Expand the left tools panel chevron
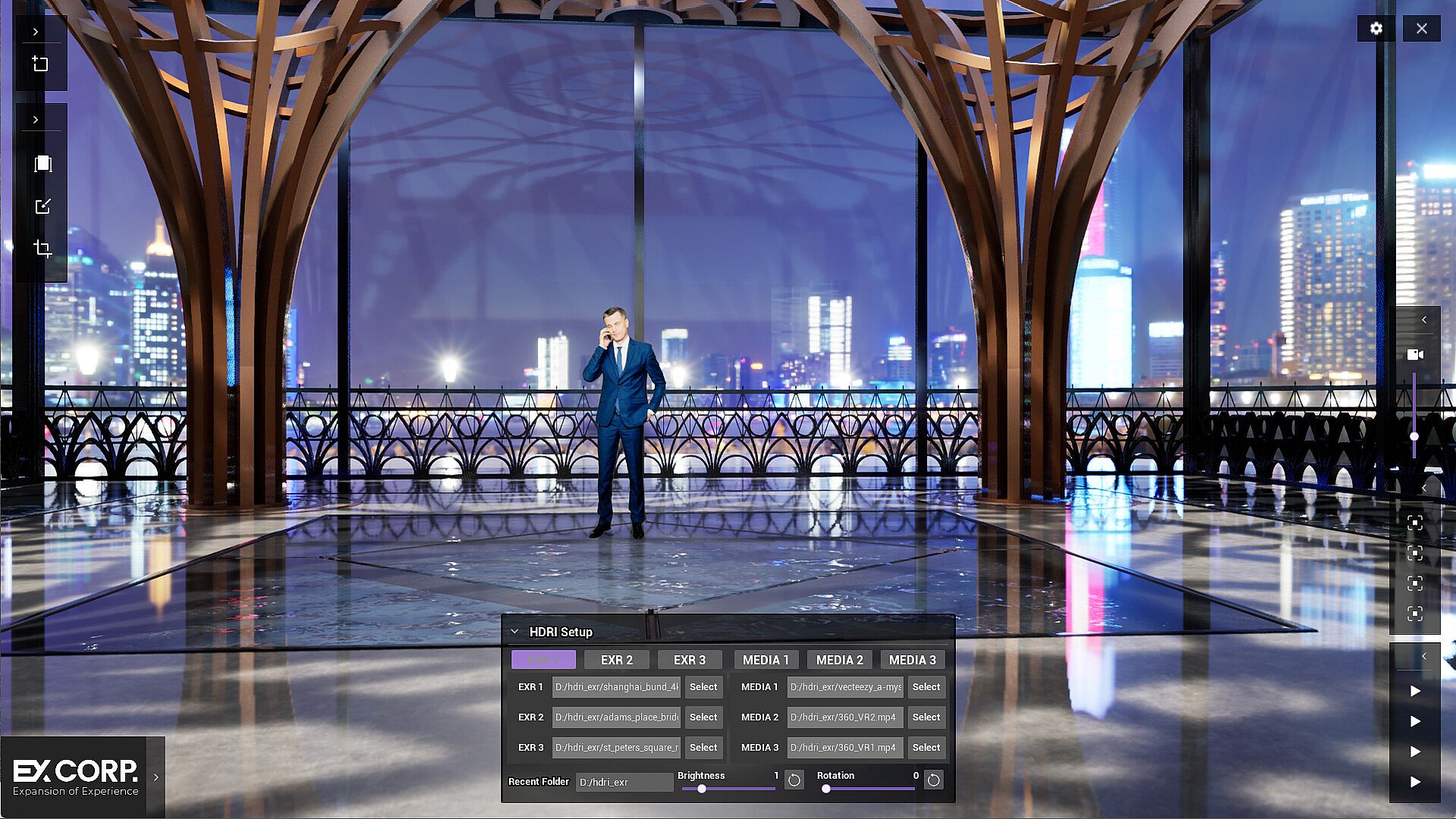Image resolution: width=1456 pixels, height=819 pixels. pos(36,120)
